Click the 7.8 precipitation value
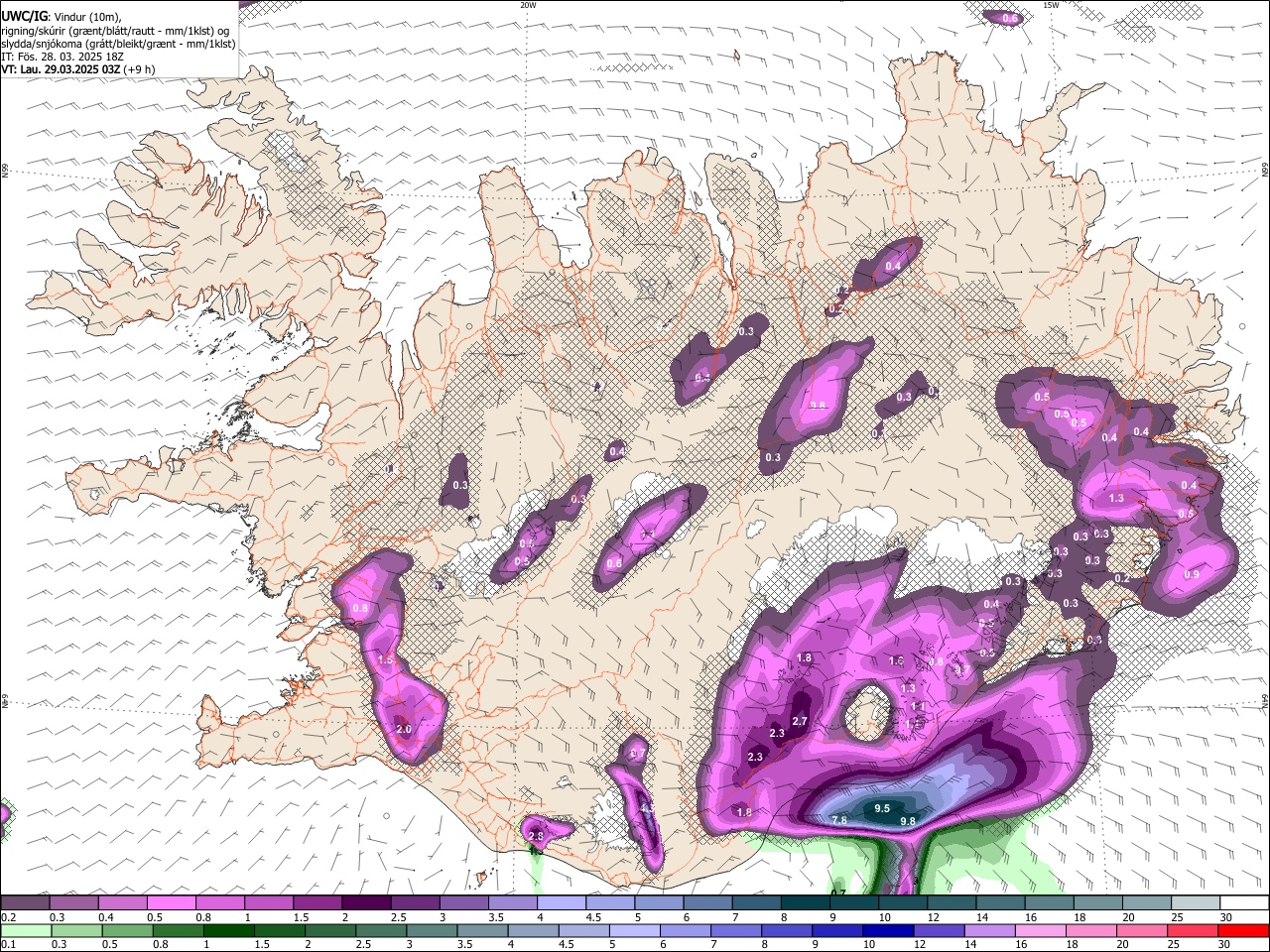 838,821
